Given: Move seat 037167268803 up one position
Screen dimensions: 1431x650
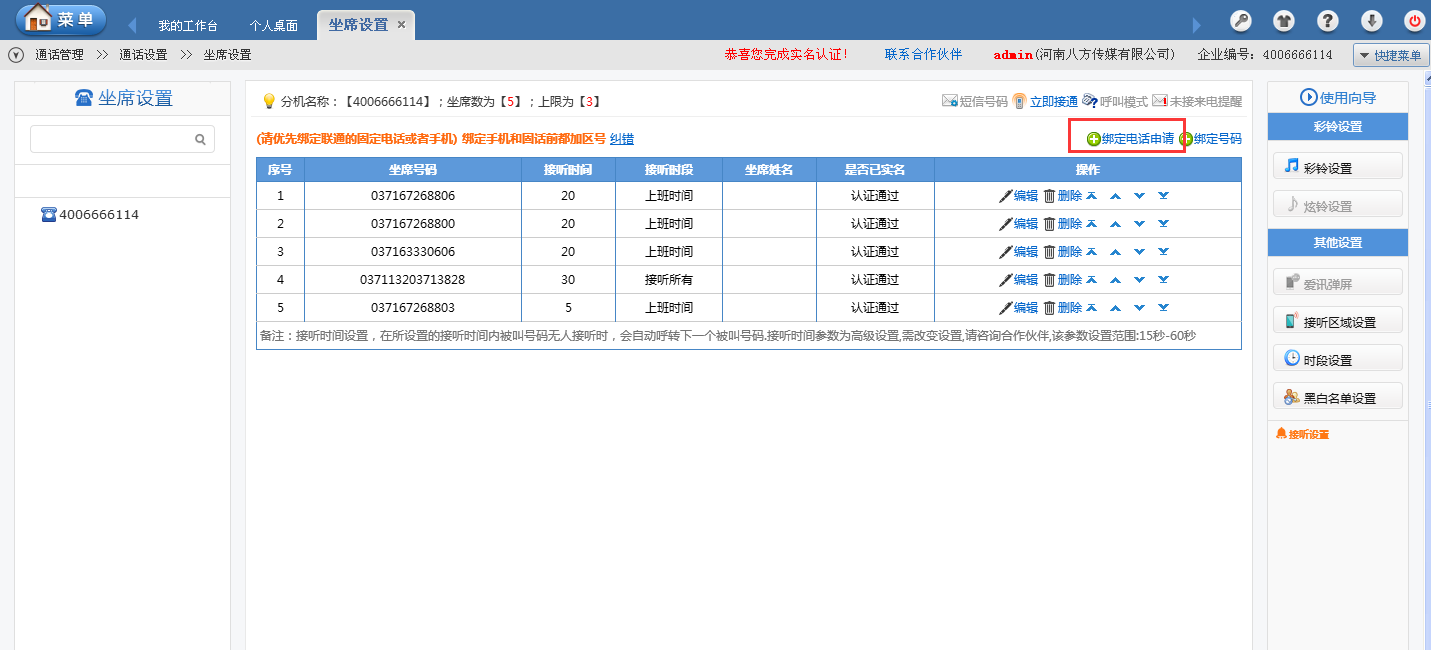Looking at the screenshot, I should pyautogui.click(x=1115, y=308).
